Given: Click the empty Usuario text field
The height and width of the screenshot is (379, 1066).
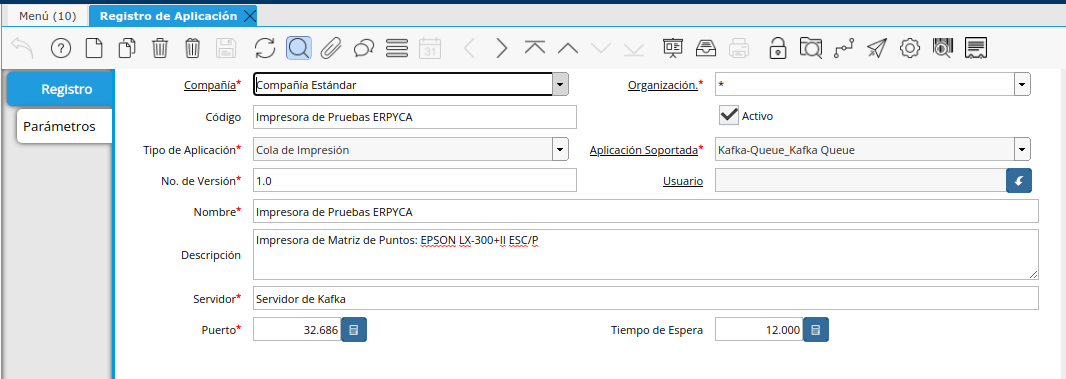Looking at the screenshot, I should click(861, 181).
